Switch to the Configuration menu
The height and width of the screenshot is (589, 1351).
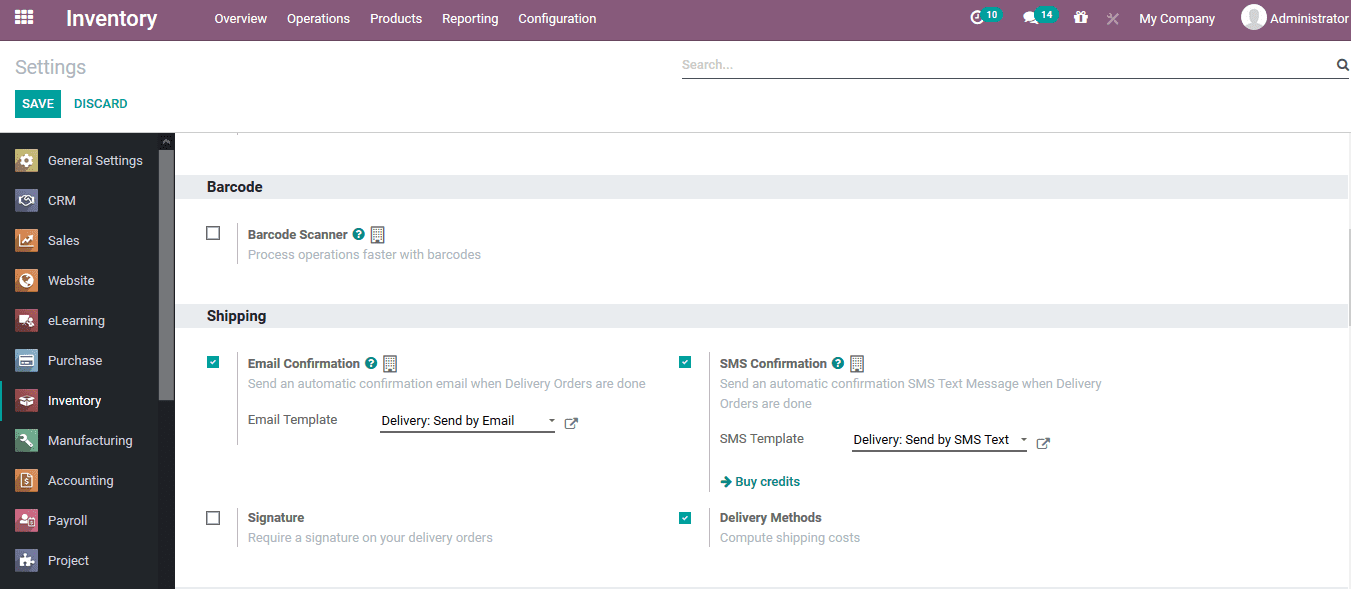557,18
